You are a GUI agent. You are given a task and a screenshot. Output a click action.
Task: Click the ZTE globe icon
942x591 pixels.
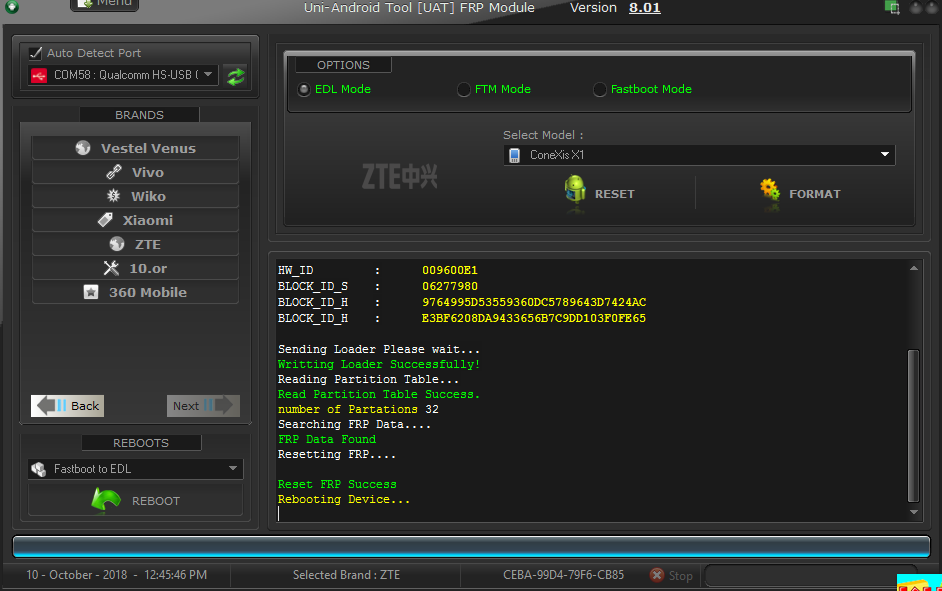(117, 244)
